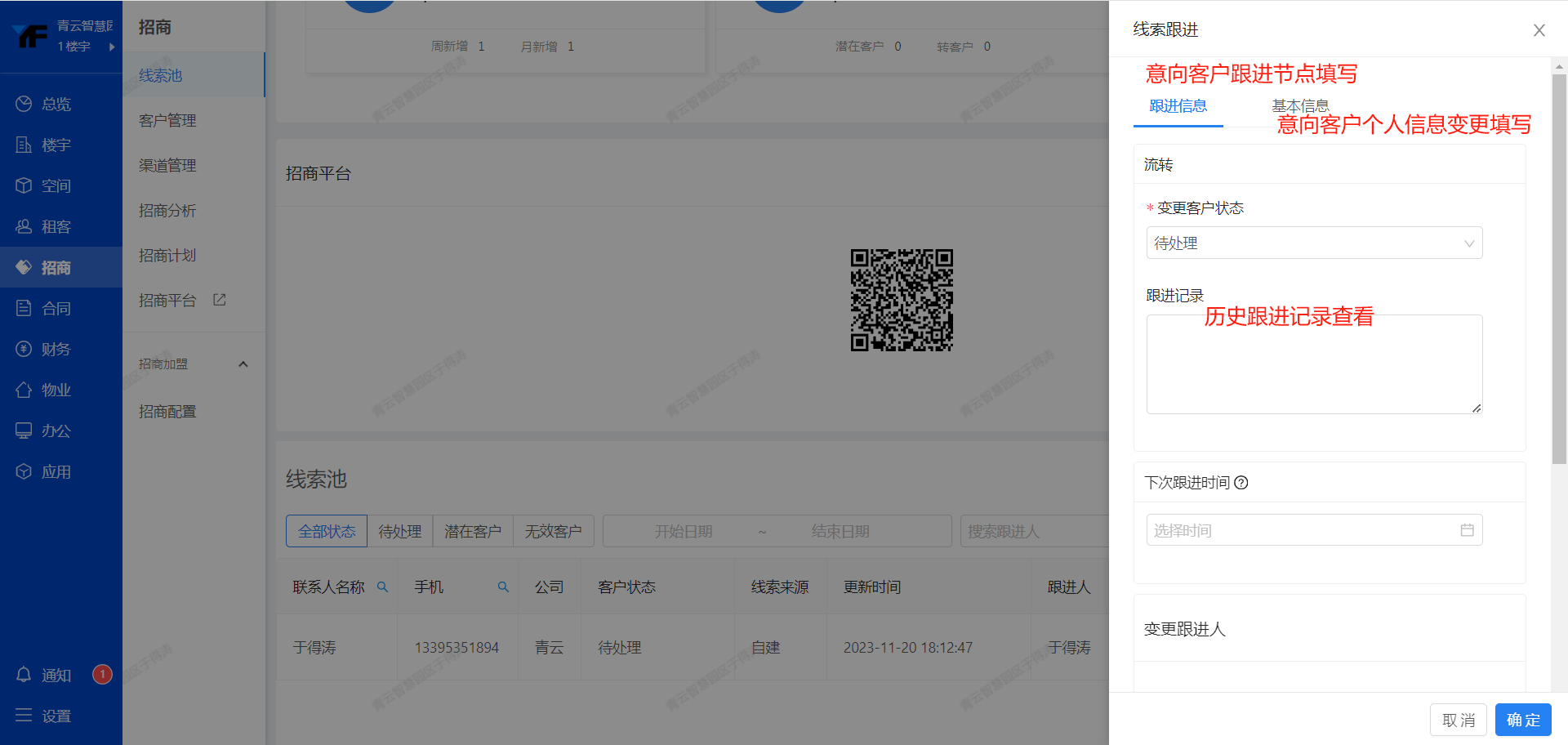The height and width of the screenshot is (745, 1568).
Task: Click the help icon next to 下次跟进时间
Action: [1241, 483]
